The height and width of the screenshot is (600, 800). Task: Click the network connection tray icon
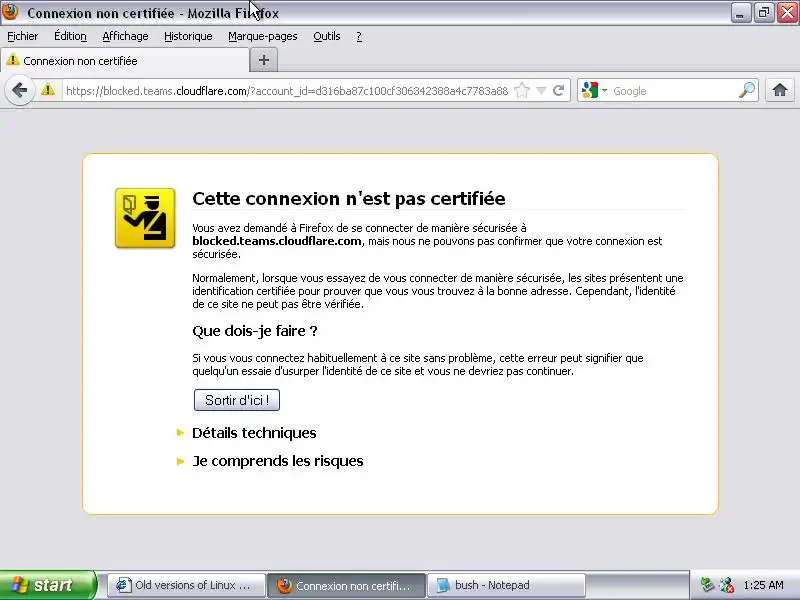click(x=727, y=585)
